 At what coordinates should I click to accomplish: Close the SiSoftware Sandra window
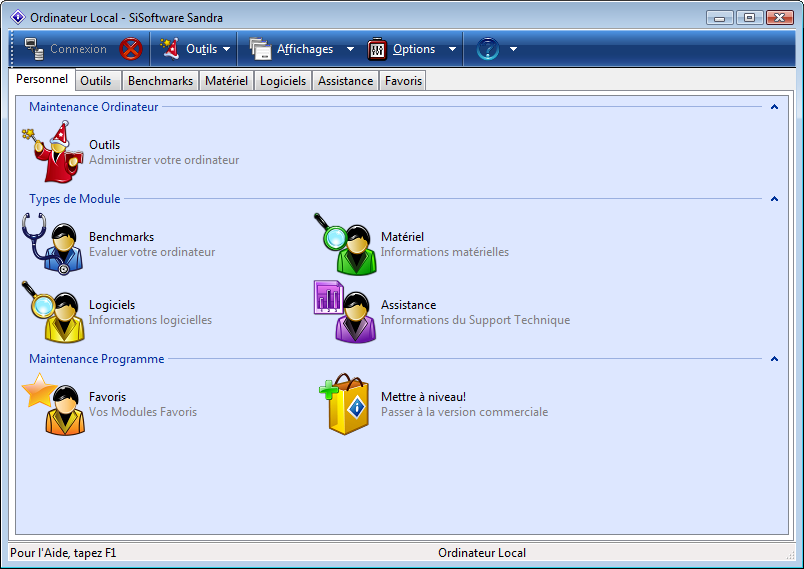780,18
